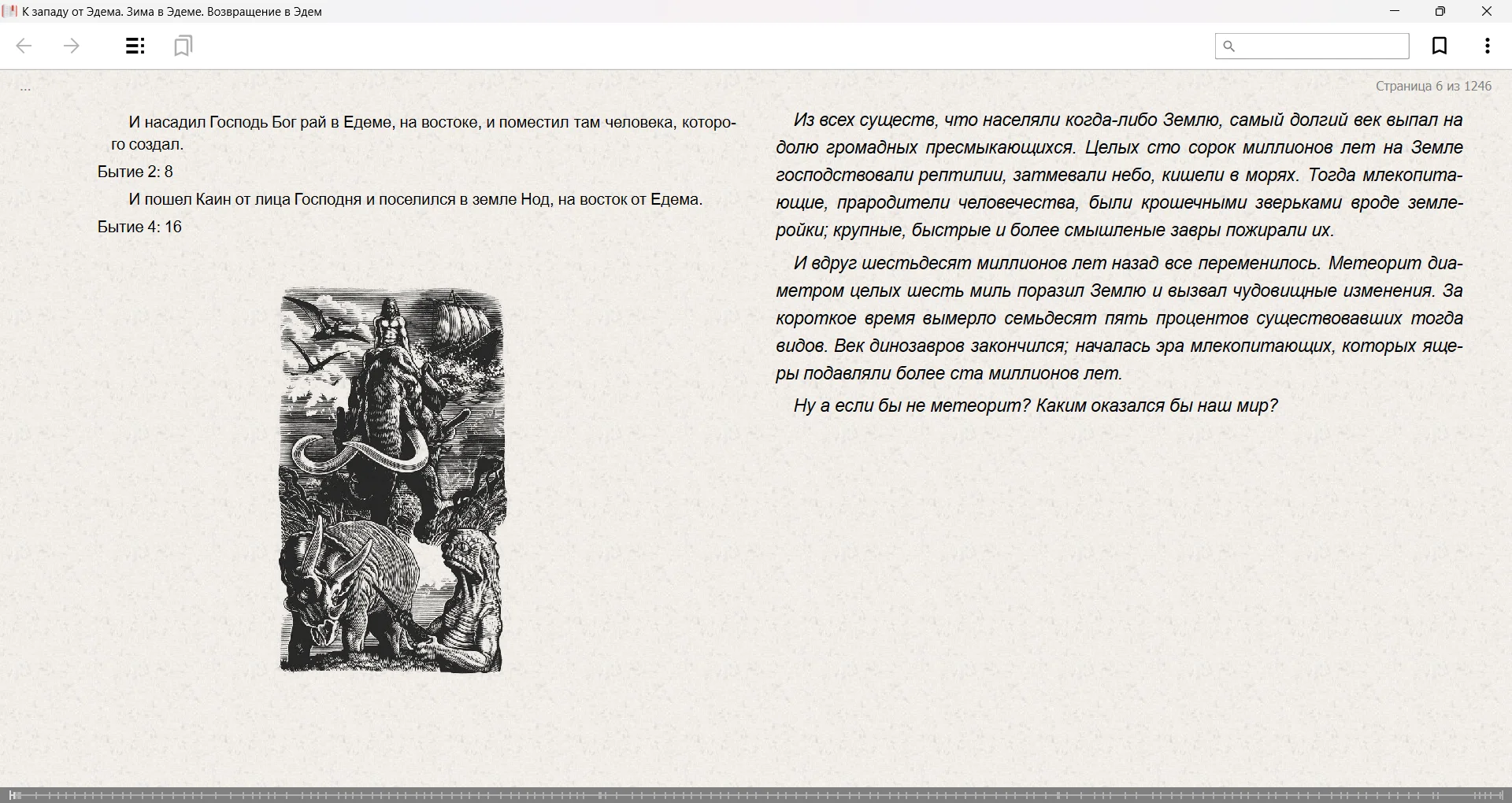Click the reading progress bar at the bottom
The image size is (1512, 803).
coord(756,795)
